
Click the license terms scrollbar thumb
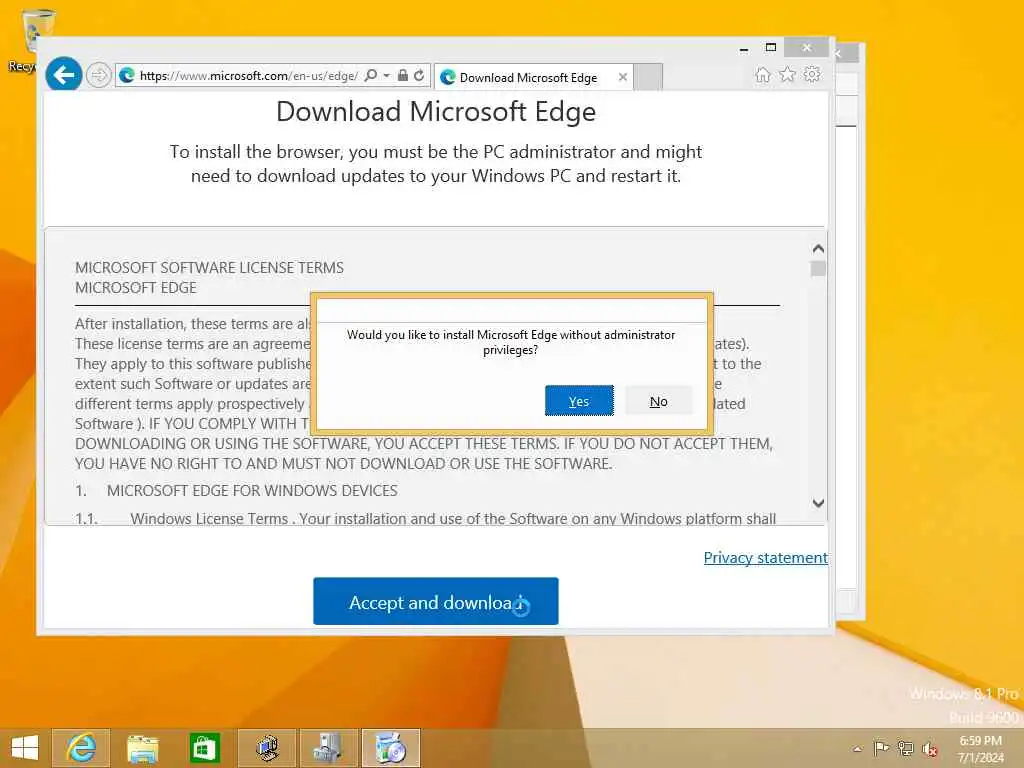point(818,268)
